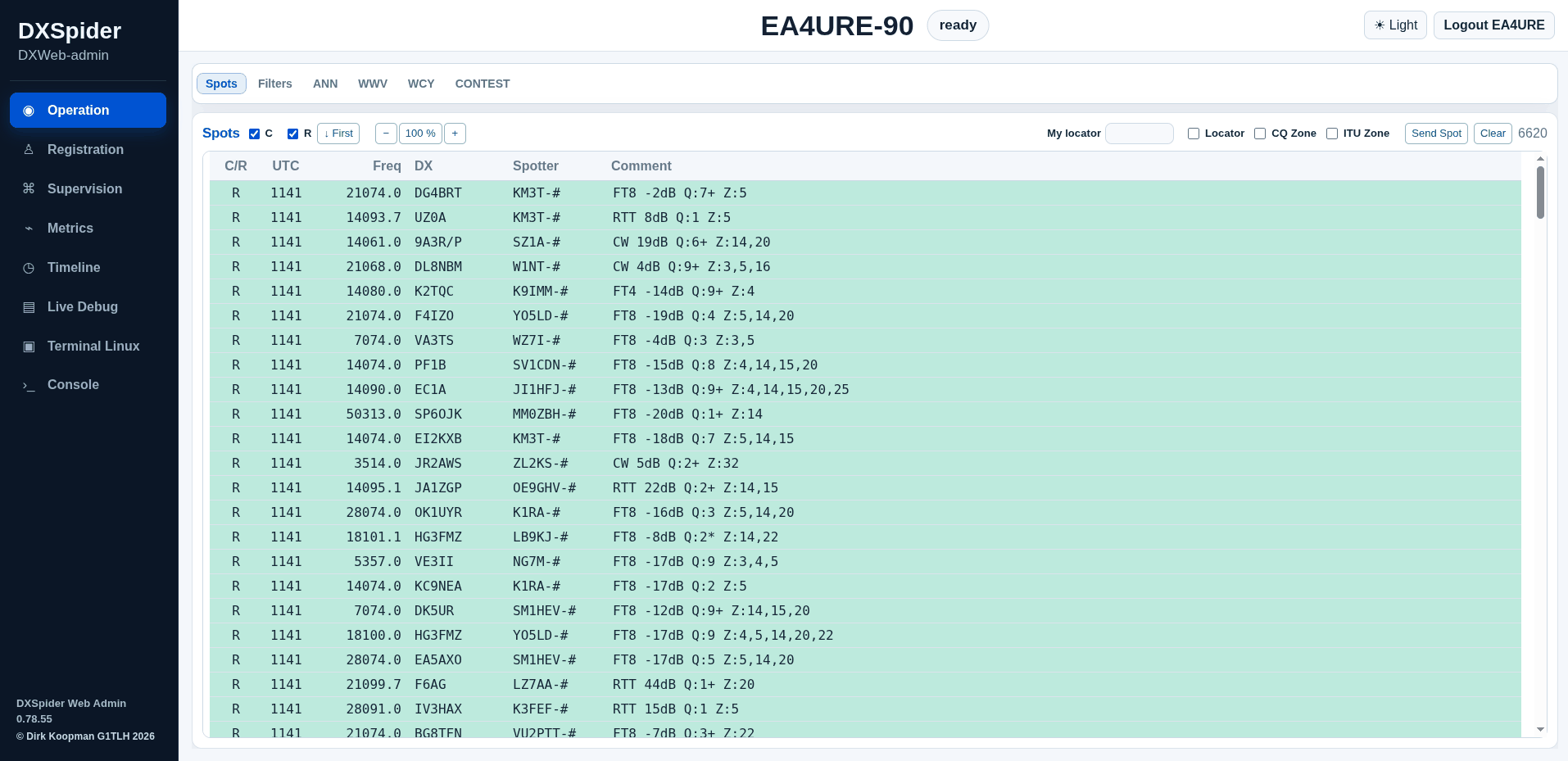1568x761 pixels.
Task: Switch to the Filters tab
Action: point(275,84)
